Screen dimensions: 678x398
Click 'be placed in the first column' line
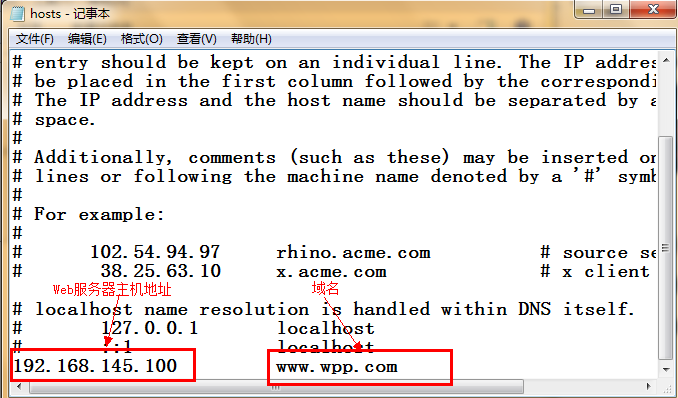coord(334,81)
